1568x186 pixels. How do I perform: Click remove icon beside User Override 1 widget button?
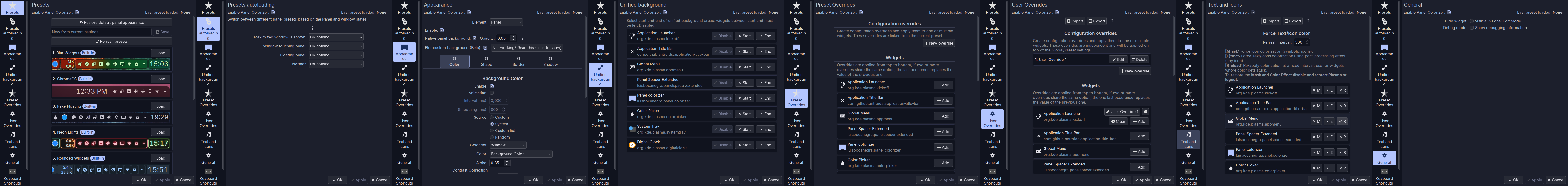pos(1145,112)
